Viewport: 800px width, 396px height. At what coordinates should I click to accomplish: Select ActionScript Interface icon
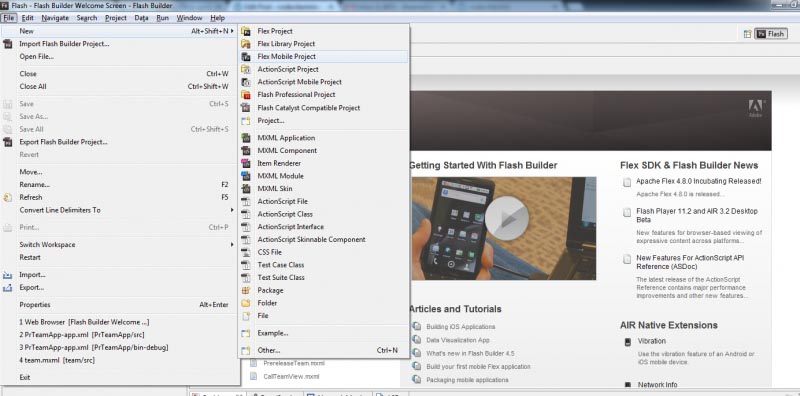(246, 227)
